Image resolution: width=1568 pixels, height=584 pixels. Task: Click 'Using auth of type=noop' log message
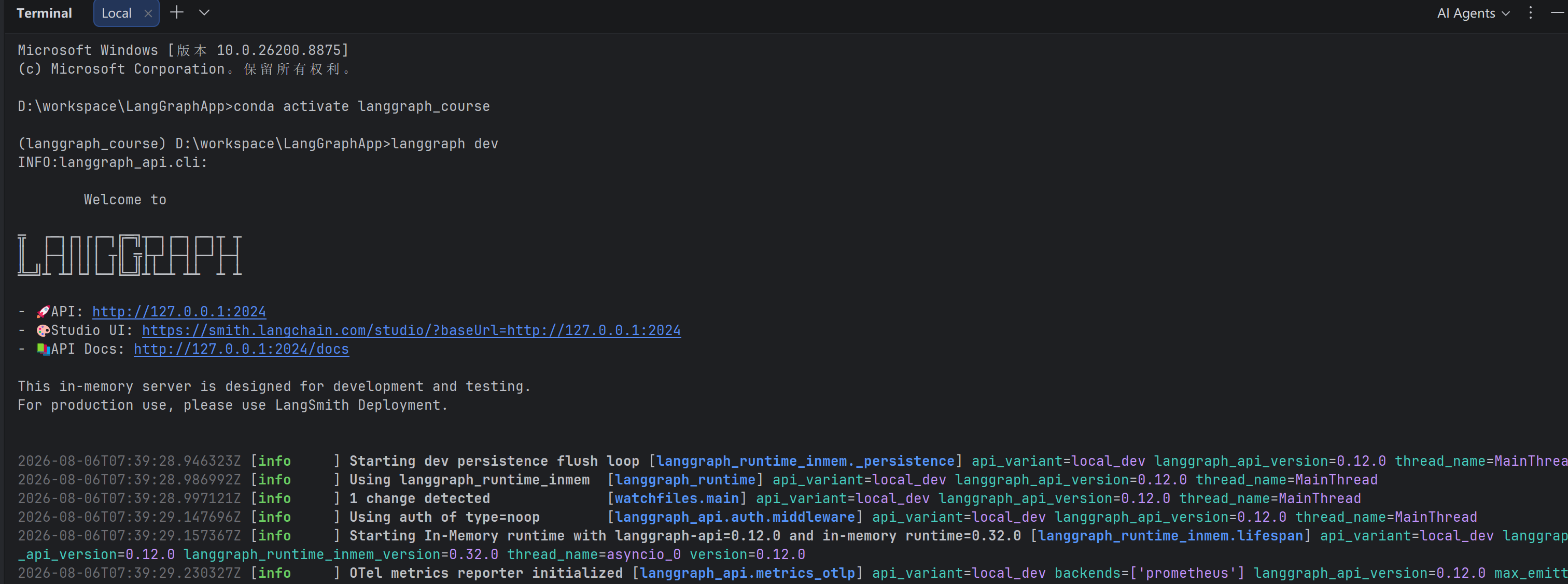click(444, 517)
